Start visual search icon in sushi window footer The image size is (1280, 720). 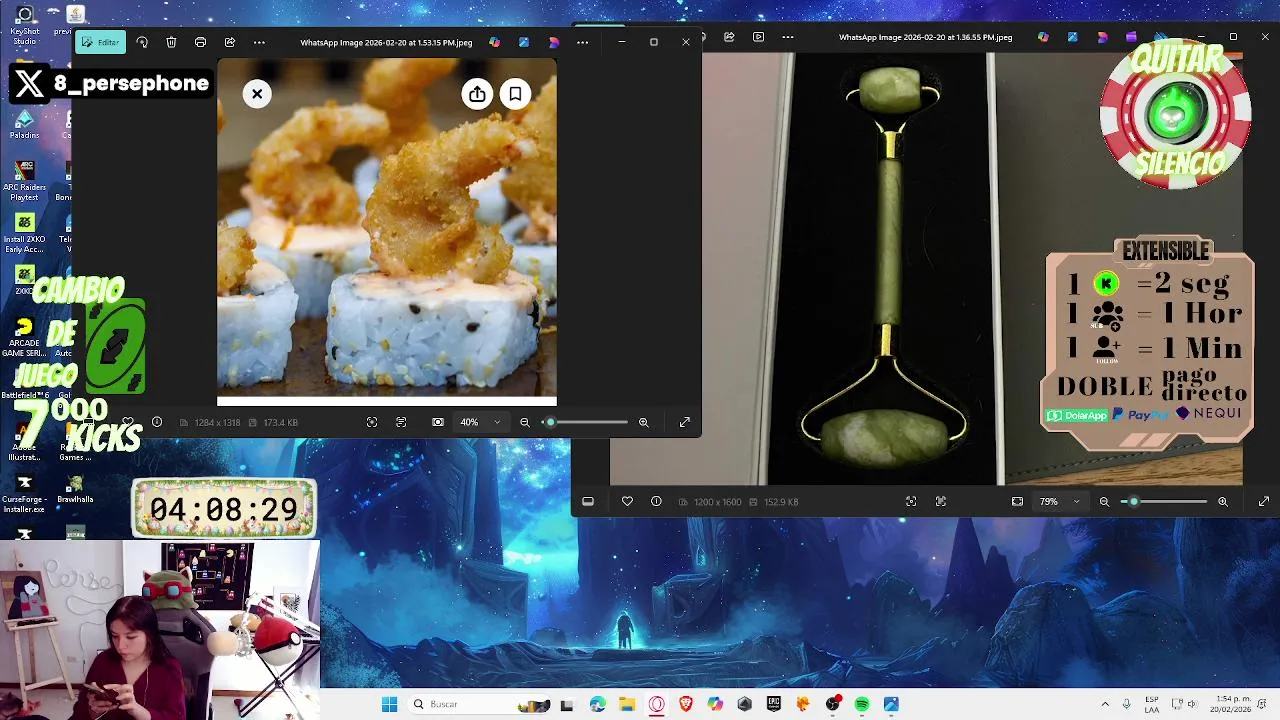pos(372,422)
